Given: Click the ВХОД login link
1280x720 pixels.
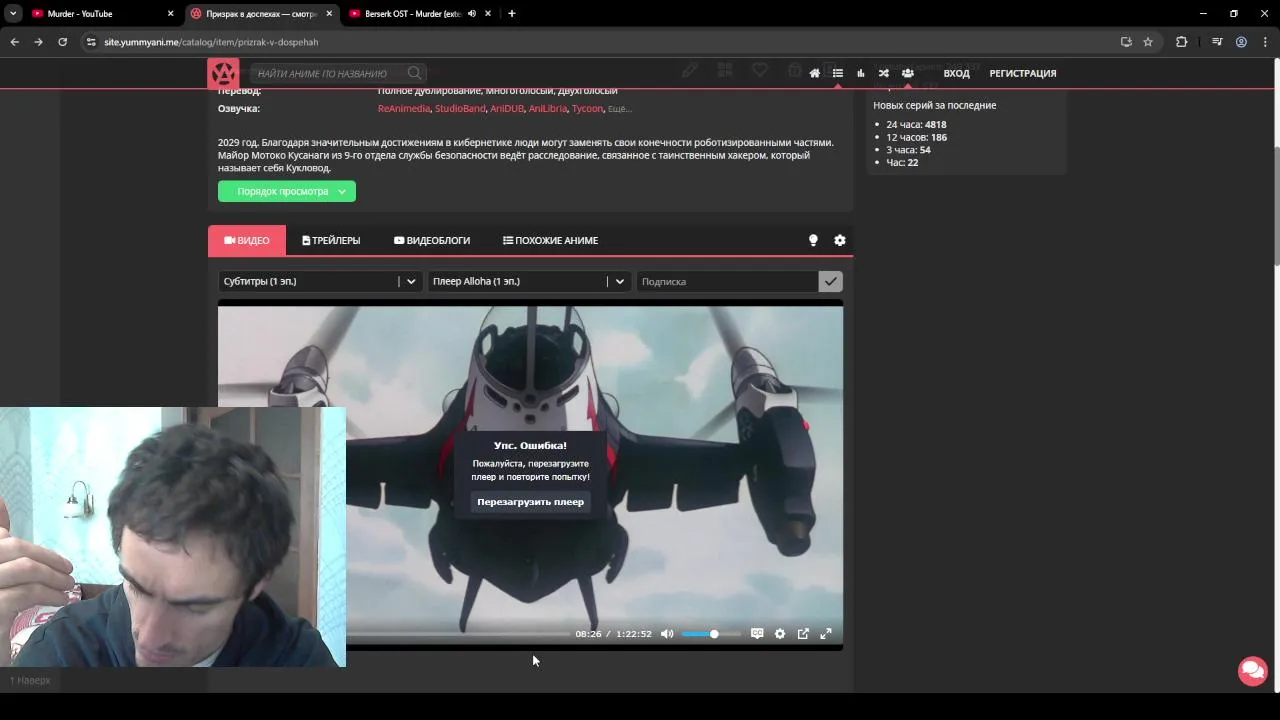Looking at the screenshot, I should click(956, 73).
